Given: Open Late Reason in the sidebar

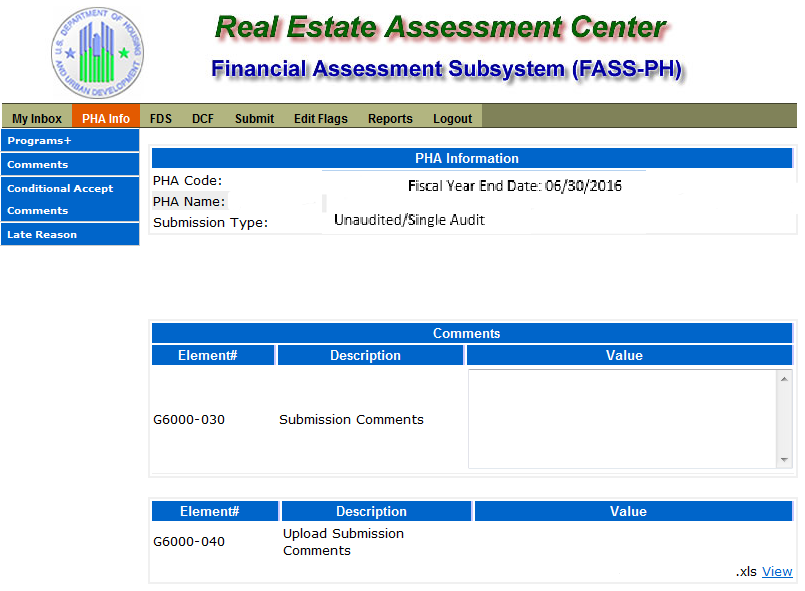Looking at the screenshot, I should tap(70, 234).
